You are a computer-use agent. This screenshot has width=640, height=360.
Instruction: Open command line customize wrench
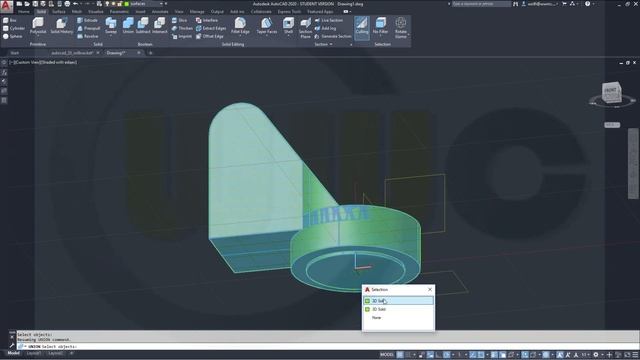click(x=12, y=346)
